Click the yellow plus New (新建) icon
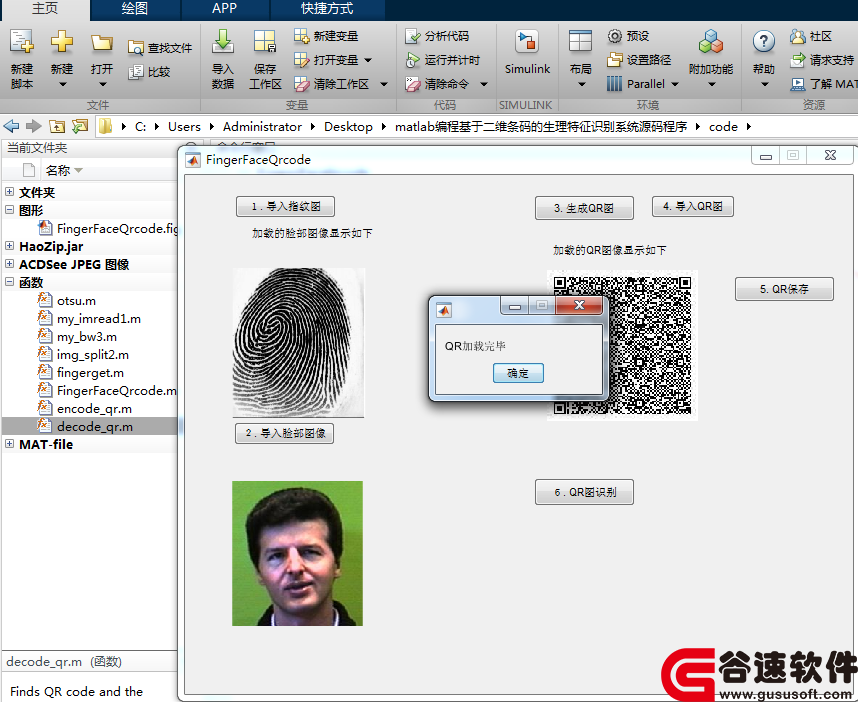This screenshot has height=702, width=858. point(62,42)
